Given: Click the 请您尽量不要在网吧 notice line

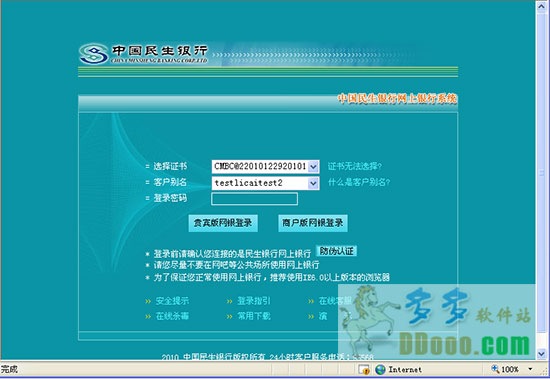Looking at the screenshot, I should pos(236,265).
